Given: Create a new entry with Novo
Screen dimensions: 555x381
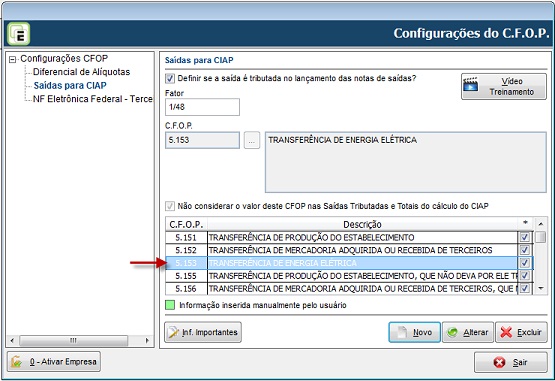Looking at the screenshot, I should (x=414, y=332).
